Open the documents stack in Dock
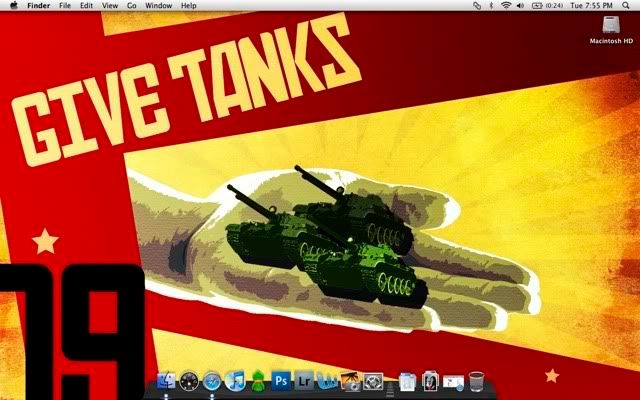The height and width of the screenshot is (400, 640). pyautogui.click(x=407, y=382)
